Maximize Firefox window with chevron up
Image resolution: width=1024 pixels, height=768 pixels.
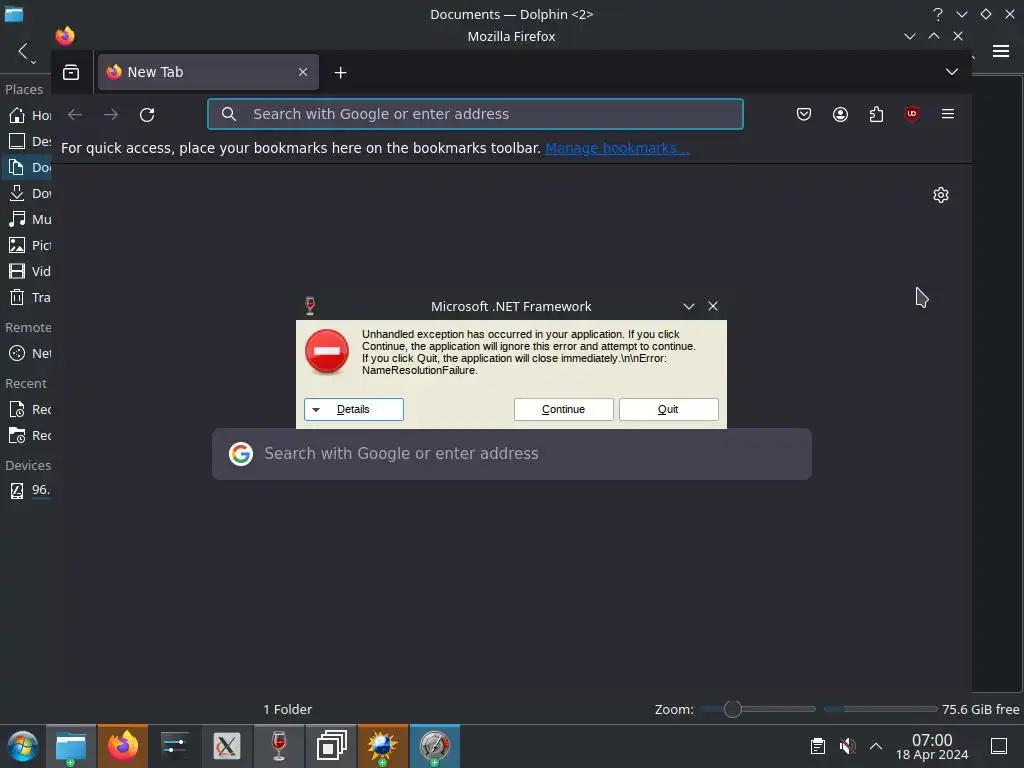coord(934,36)
